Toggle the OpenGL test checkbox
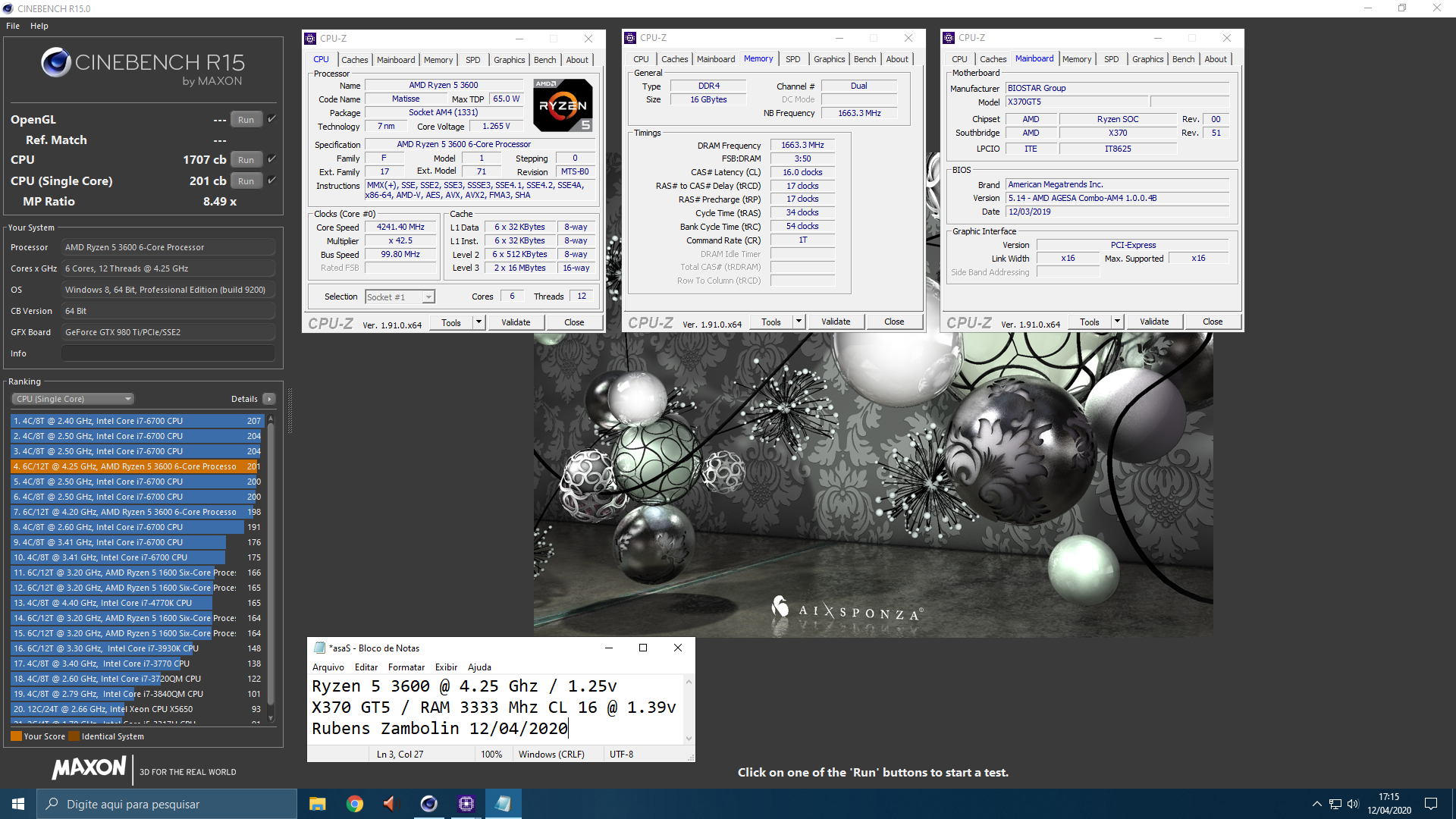Image resolution: width=1456 pixels, height=819 pixels. coord(271,119)
